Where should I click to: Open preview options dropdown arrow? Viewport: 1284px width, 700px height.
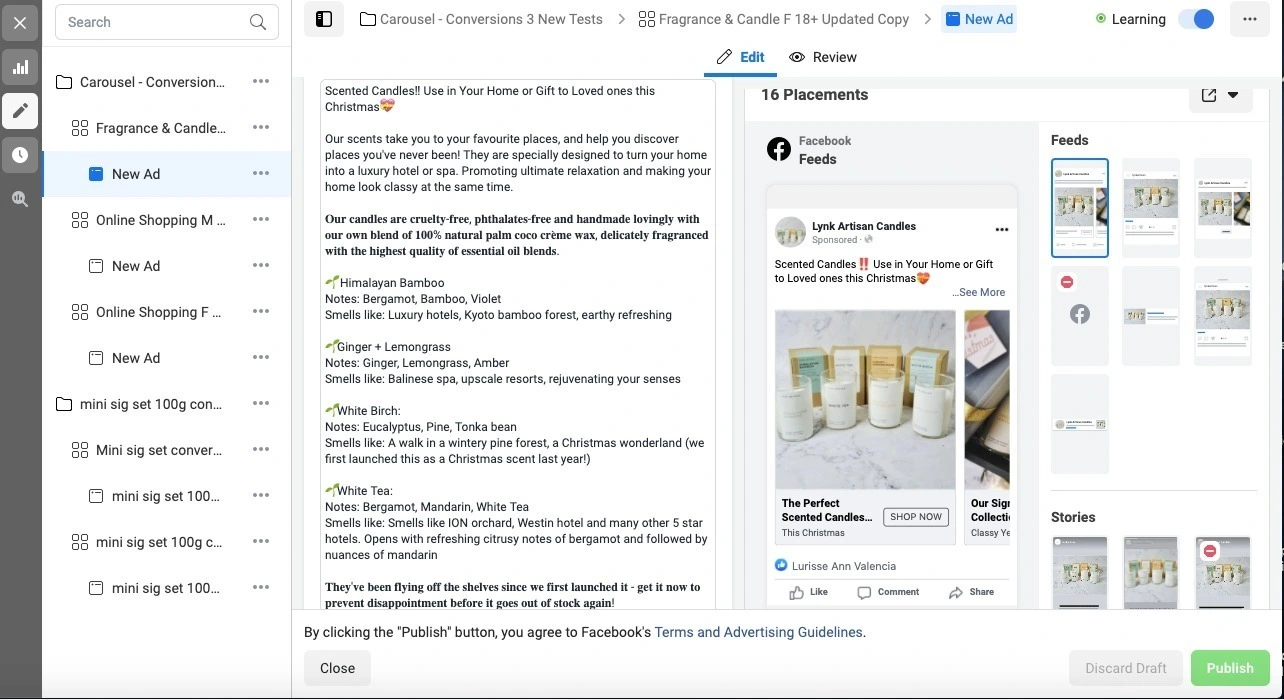[x=1233, y=95]
